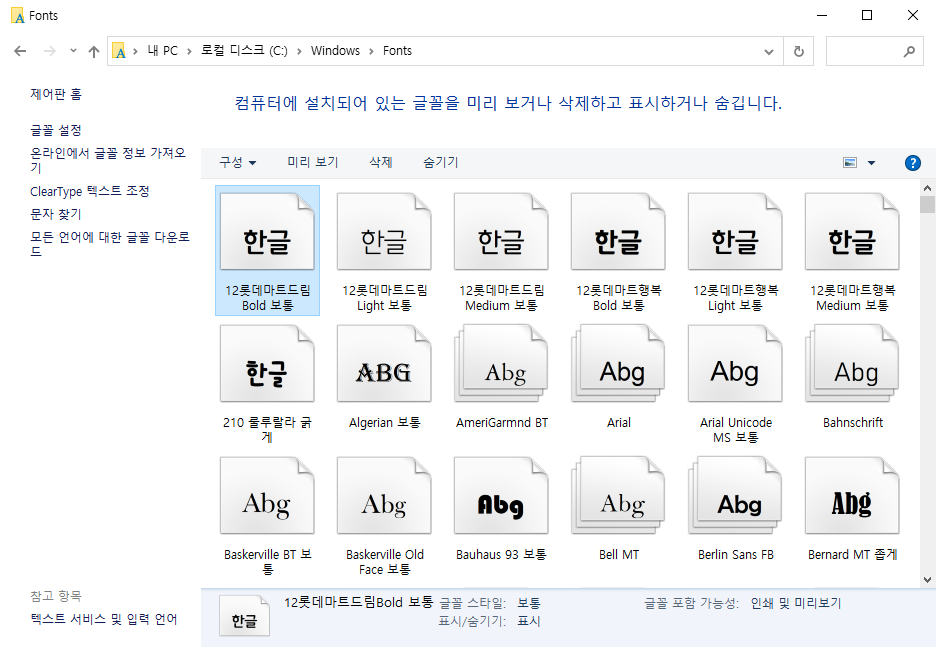Select the AmeriGarmnd BT font family icon
Image resolution: width=937 pixels, height=648 pixels.
(x=501, y=363)
